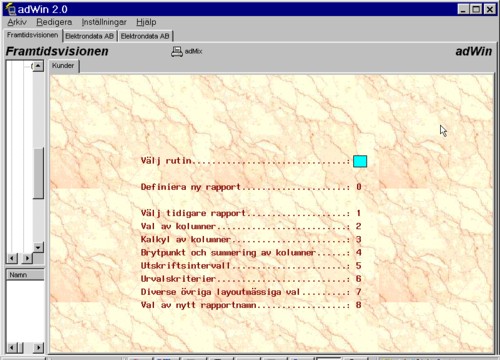
Task: Open the Hjälp menu
Action: [146, 22]
